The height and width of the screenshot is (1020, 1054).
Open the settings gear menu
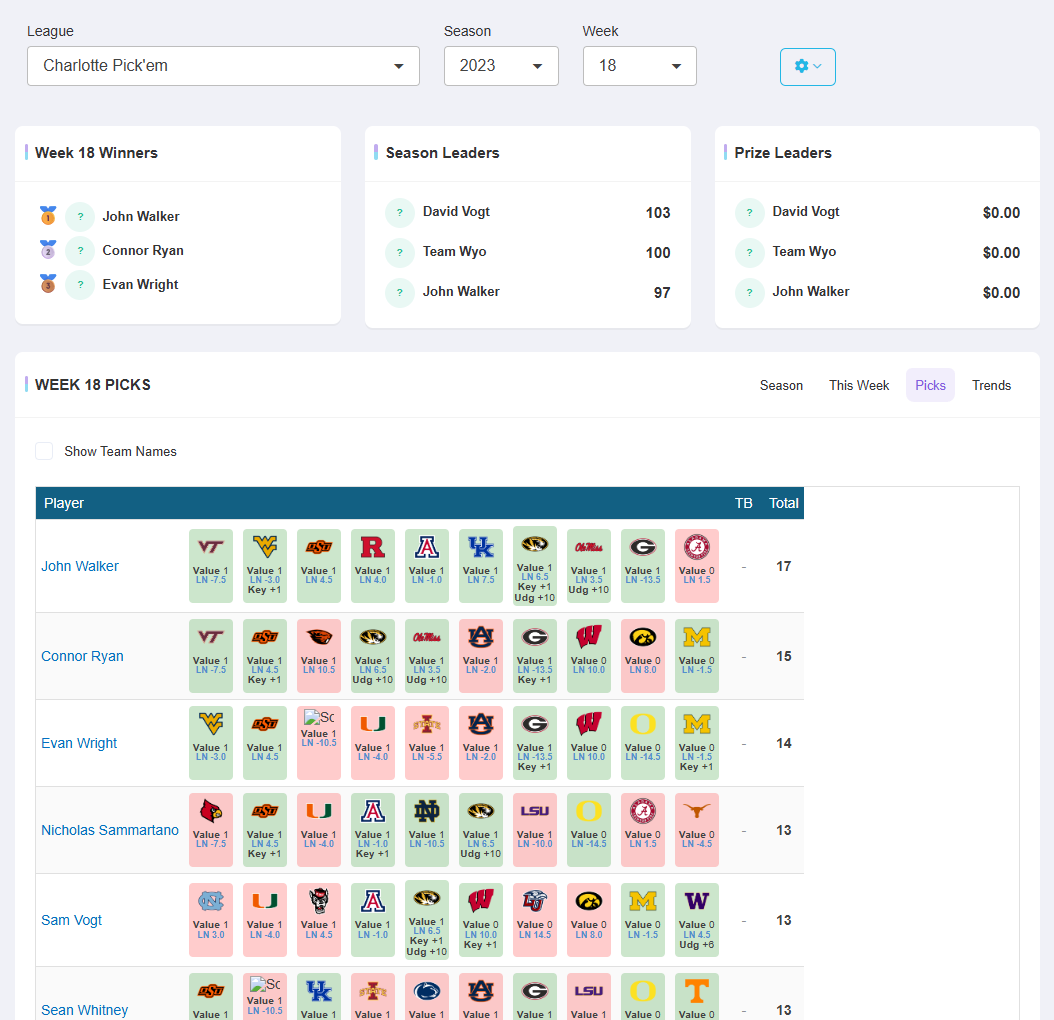807,66
